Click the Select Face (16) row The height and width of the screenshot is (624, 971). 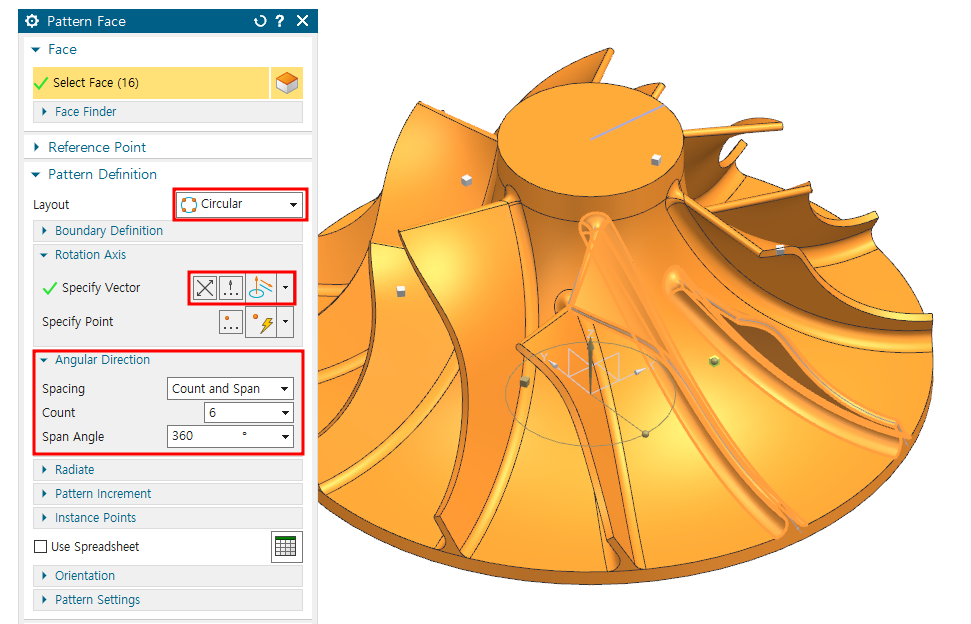point(150,83)
